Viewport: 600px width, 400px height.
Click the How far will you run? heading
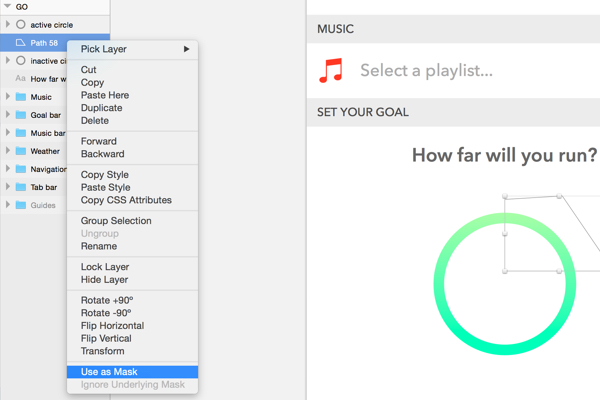tap(504, 155)
